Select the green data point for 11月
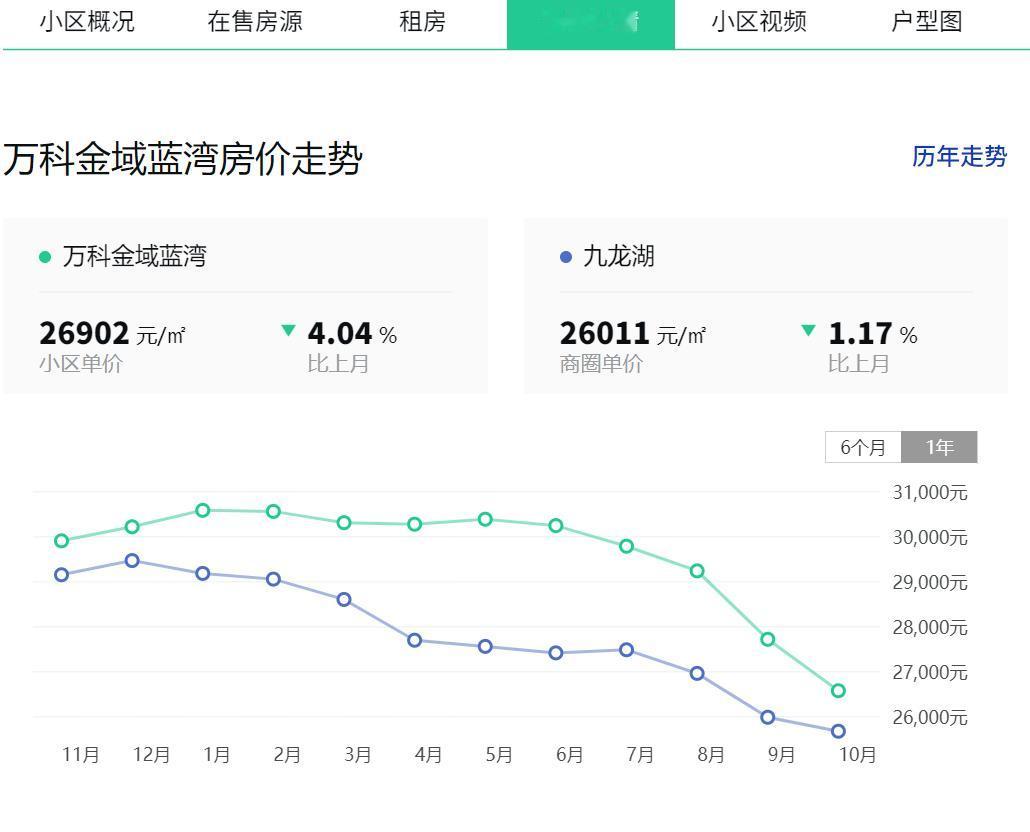The image size is (1030, 832). (62, 541)
